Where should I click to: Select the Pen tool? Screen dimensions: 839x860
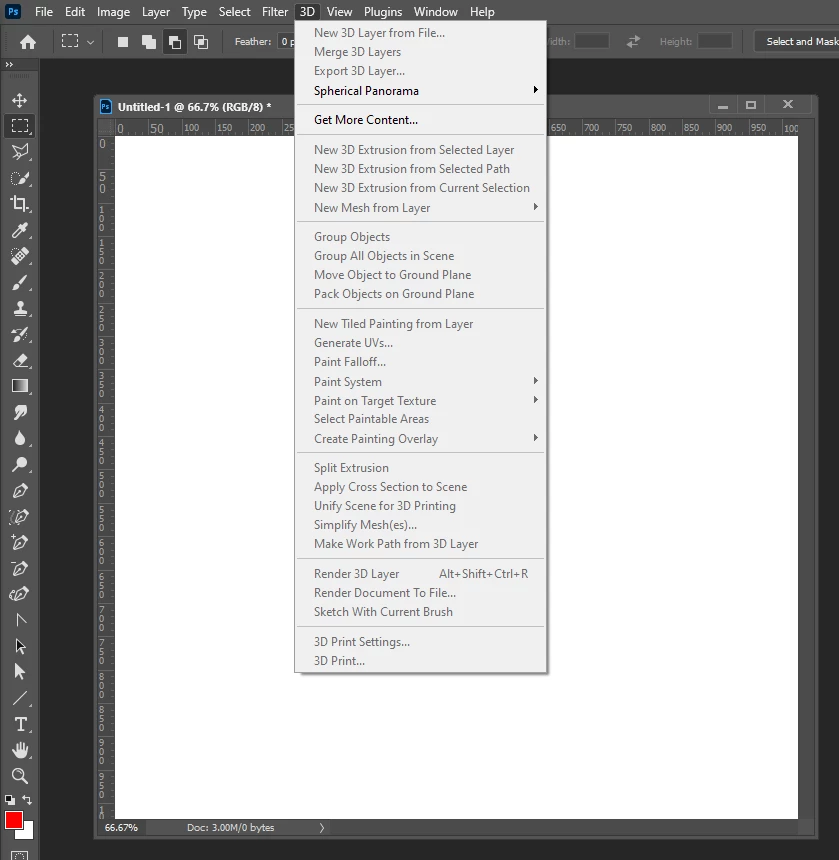(x=20, y=490)
